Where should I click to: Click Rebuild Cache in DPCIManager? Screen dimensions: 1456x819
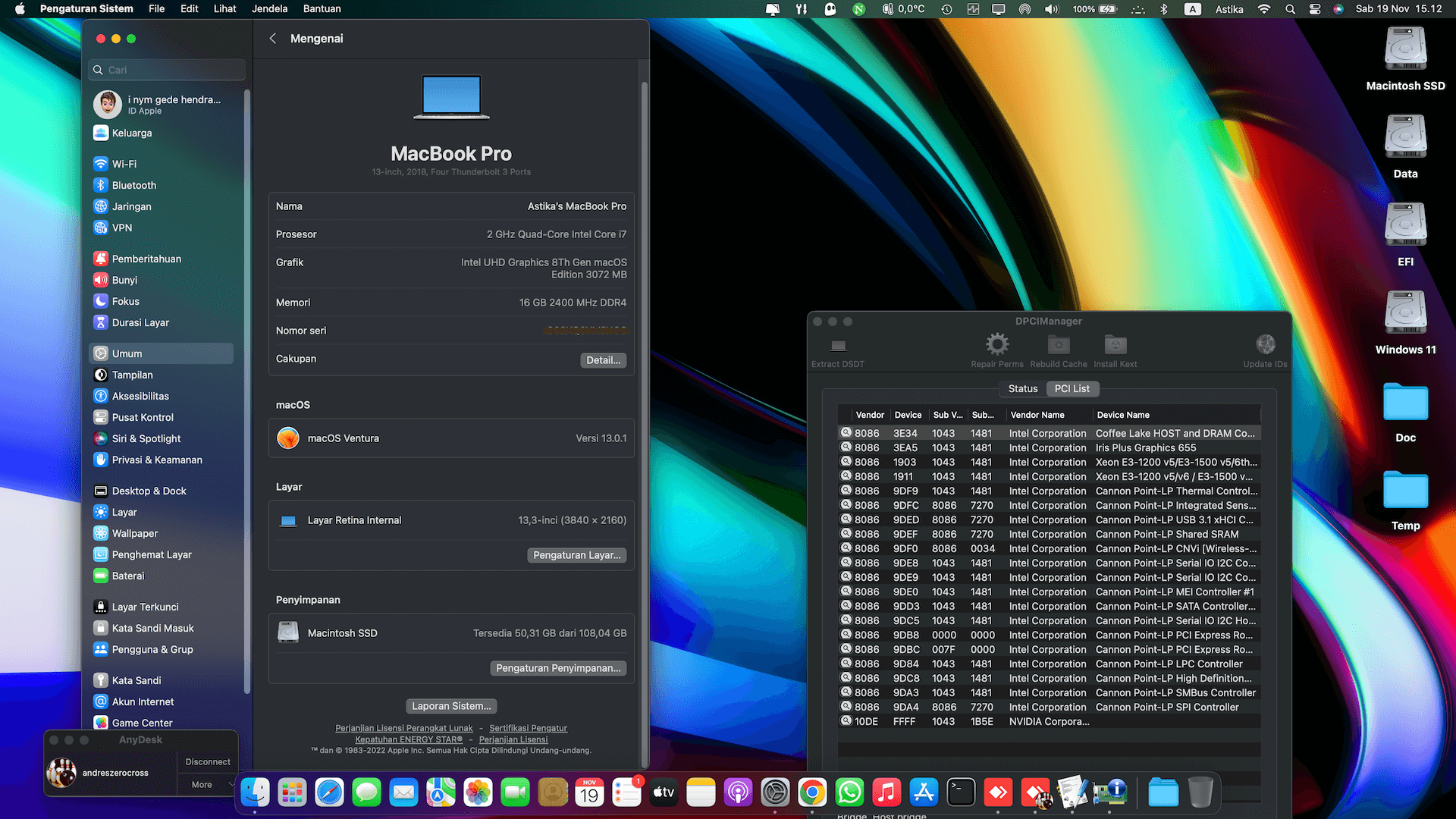(1059, 351)
